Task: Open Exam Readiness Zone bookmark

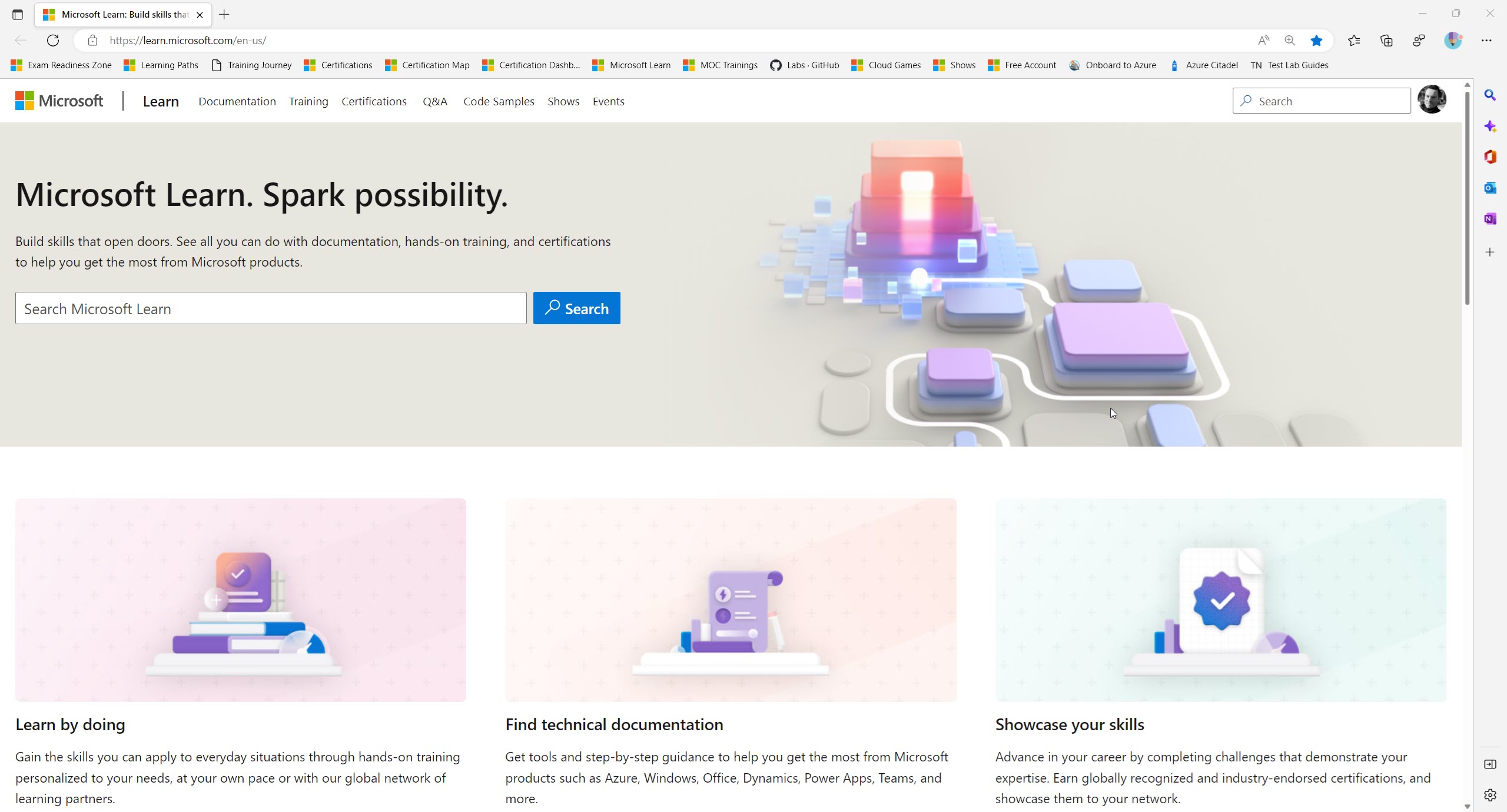Action: click(x=61, y=65)
